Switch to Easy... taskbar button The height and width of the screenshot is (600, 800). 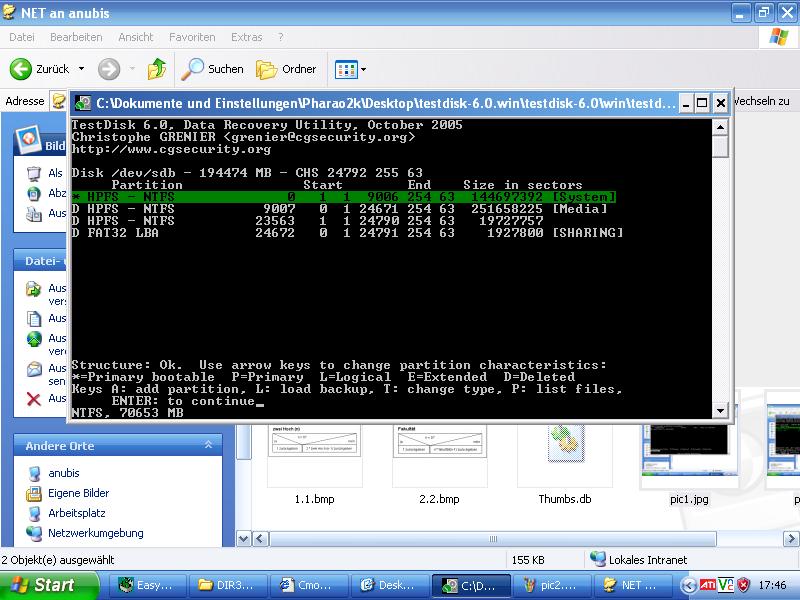coord(146,585)
